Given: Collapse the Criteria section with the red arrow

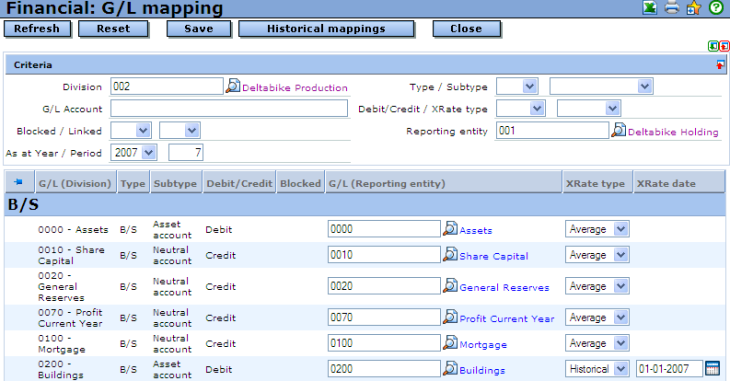Looking at the screenshot, I should pyautogui.click(x=720, y=65).
